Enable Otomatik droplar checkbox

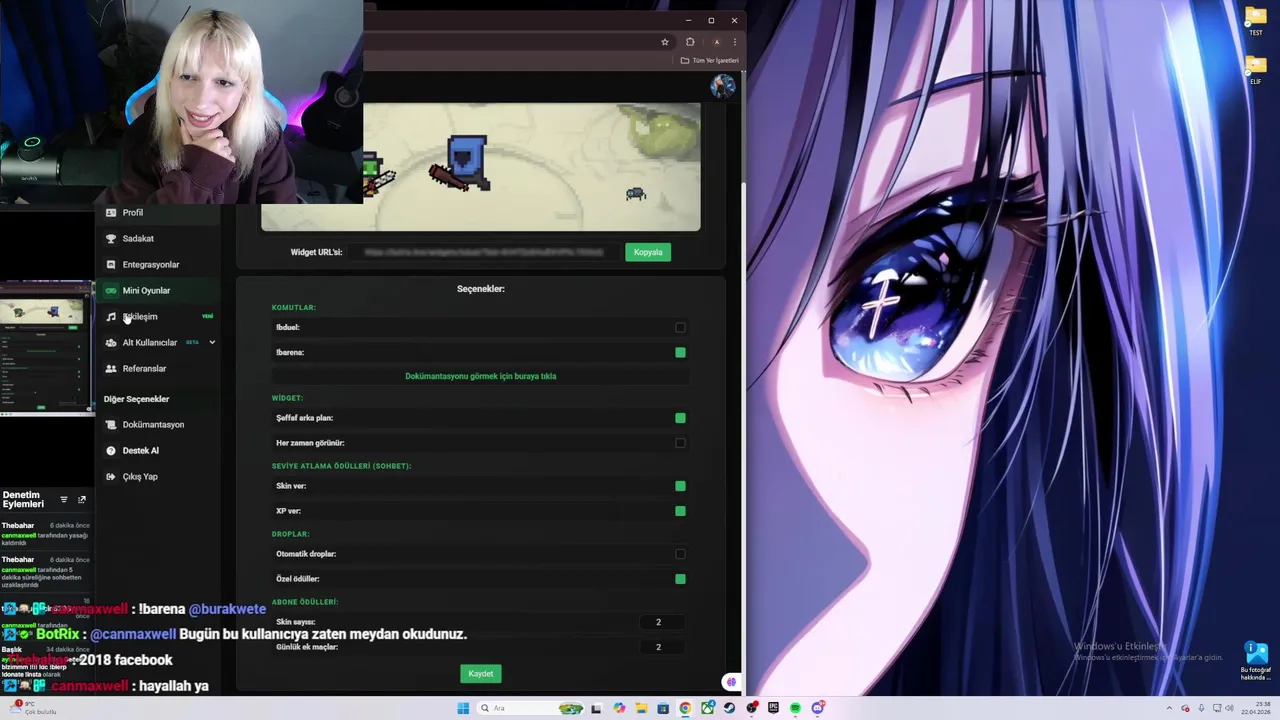point(680,554)
